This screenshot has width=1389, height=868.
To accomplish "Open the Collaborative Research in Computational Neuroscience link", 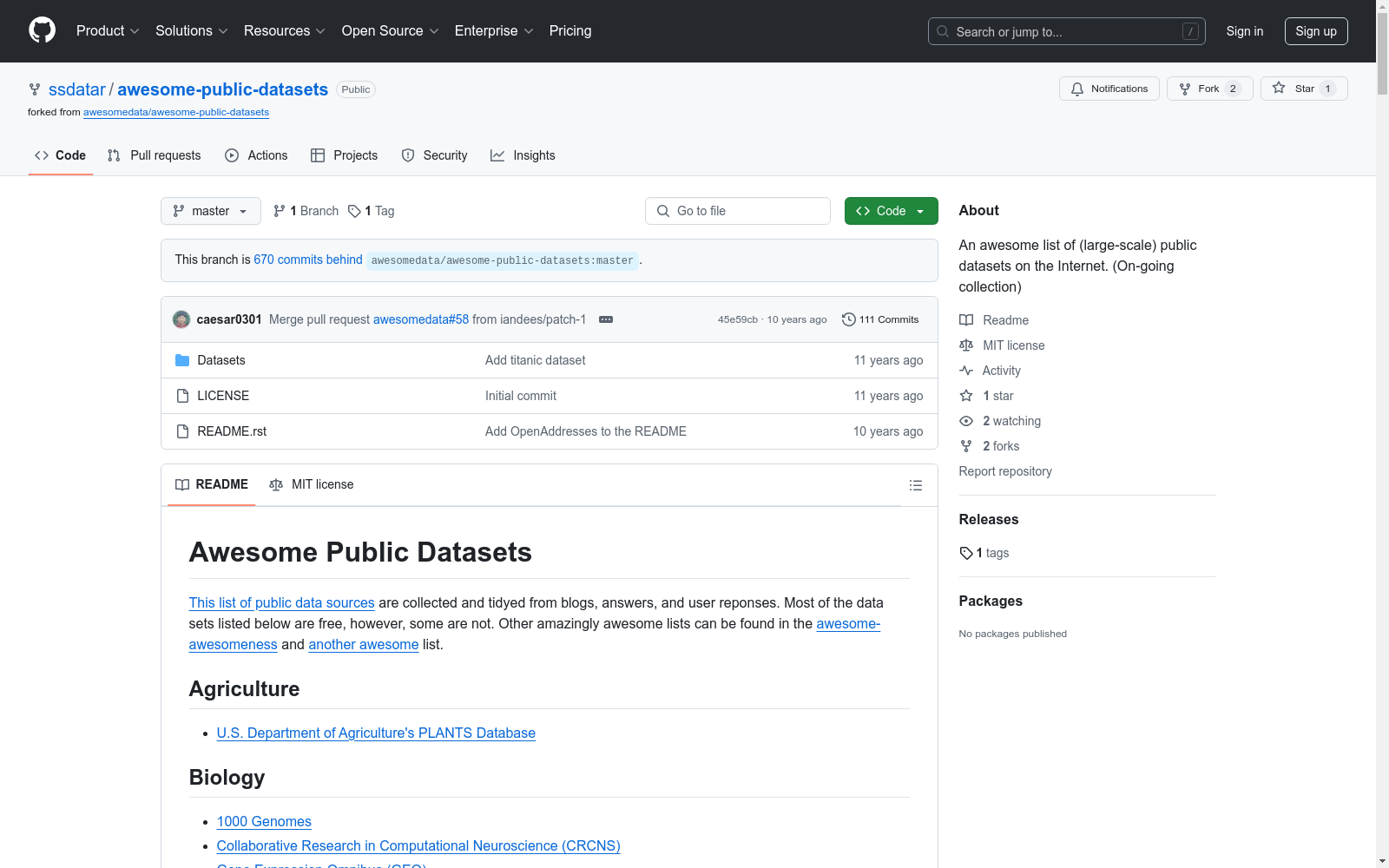I will point(418,845).
